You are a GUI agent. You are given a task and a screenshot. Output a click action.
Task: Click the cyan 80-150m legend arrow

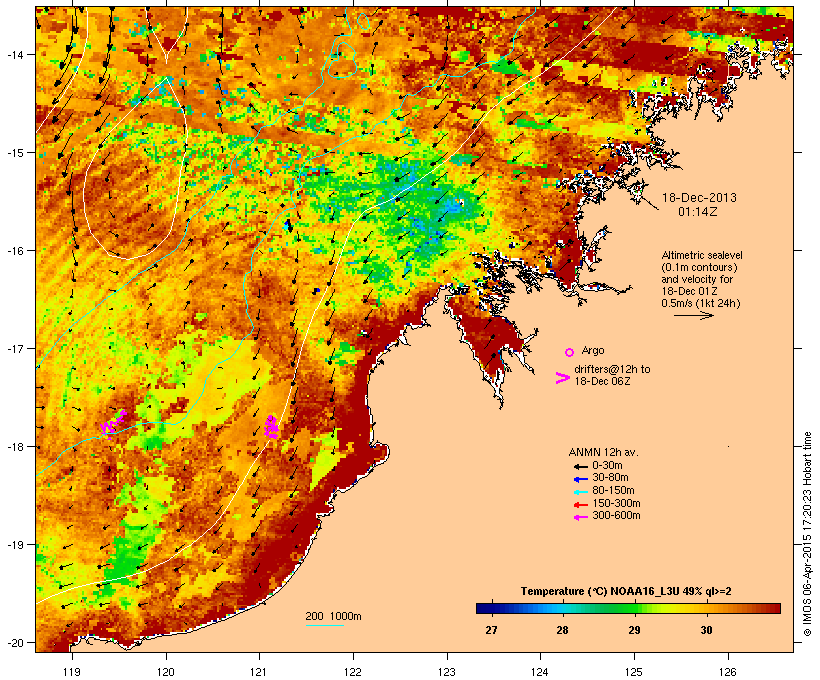click(x=580, y=492)
